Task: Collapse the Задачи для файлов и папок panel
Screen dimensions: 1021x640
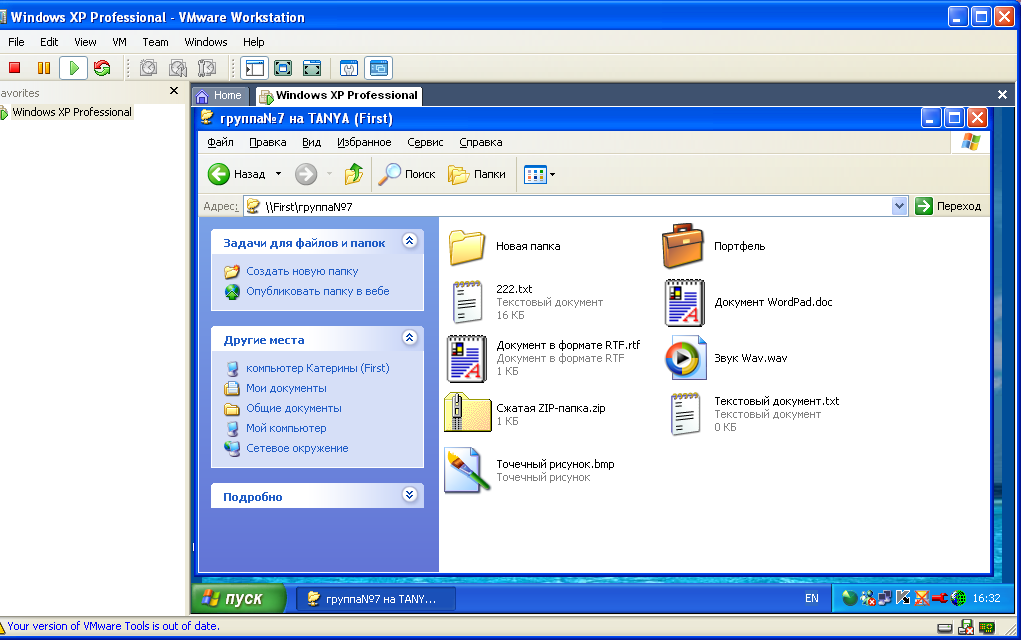Action: tap(410, 241)
